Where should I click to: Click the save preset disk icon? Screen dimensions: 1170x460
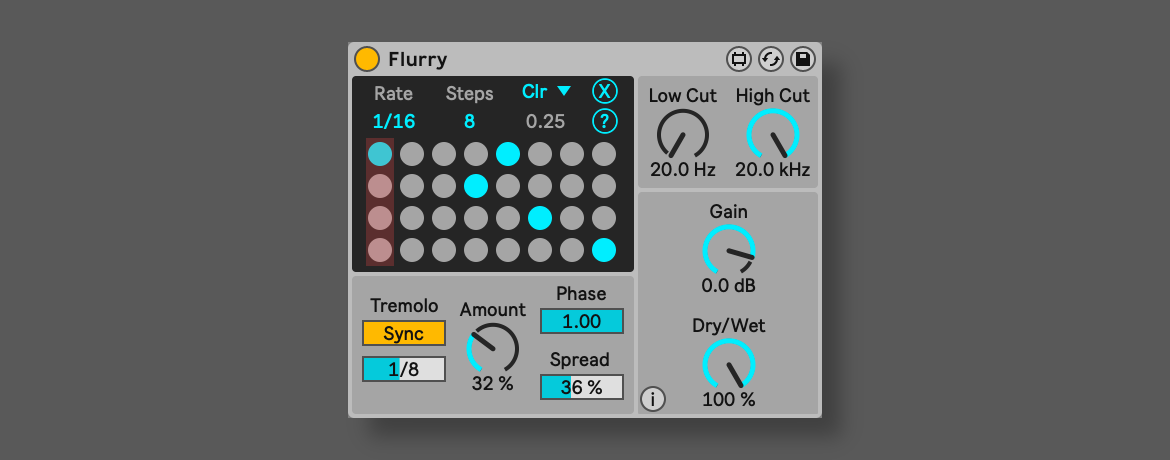pos(803,59)
